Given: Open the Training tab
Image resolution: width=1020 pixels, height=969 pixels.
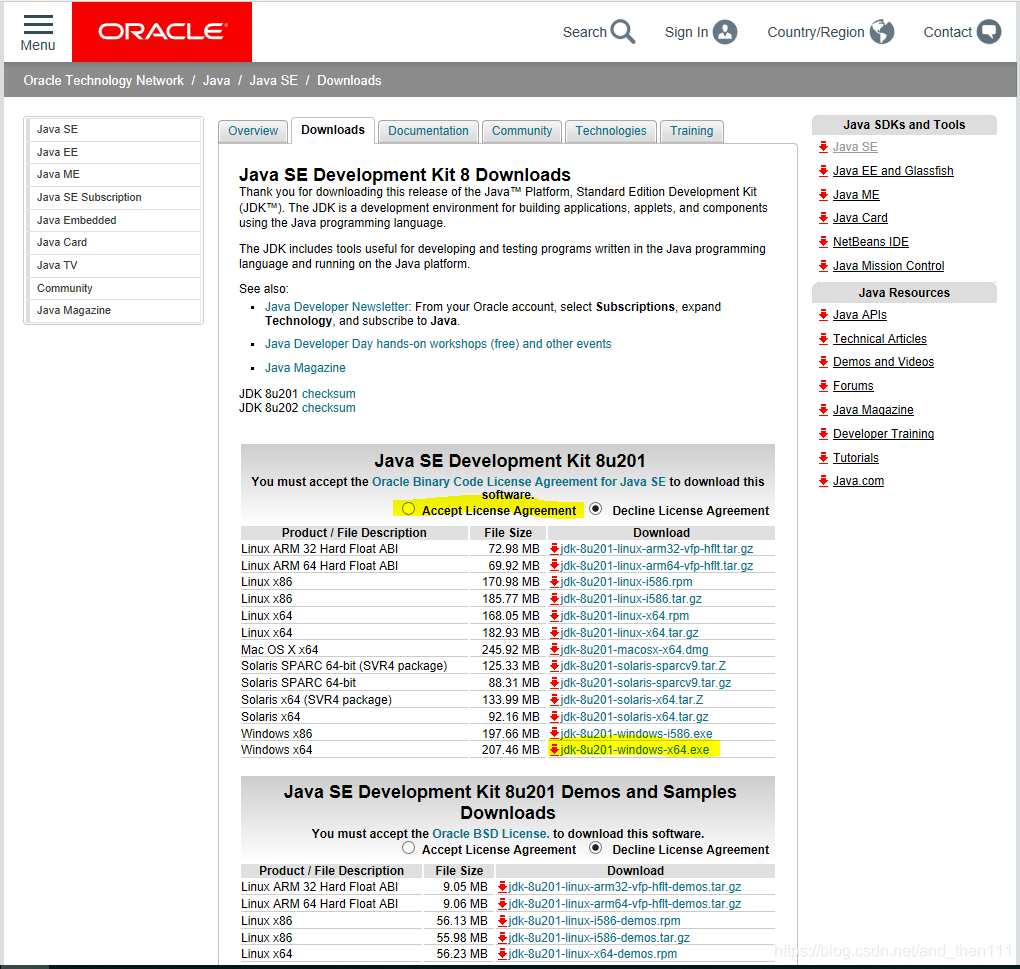Looking at the screenshot, I should 691,131.
